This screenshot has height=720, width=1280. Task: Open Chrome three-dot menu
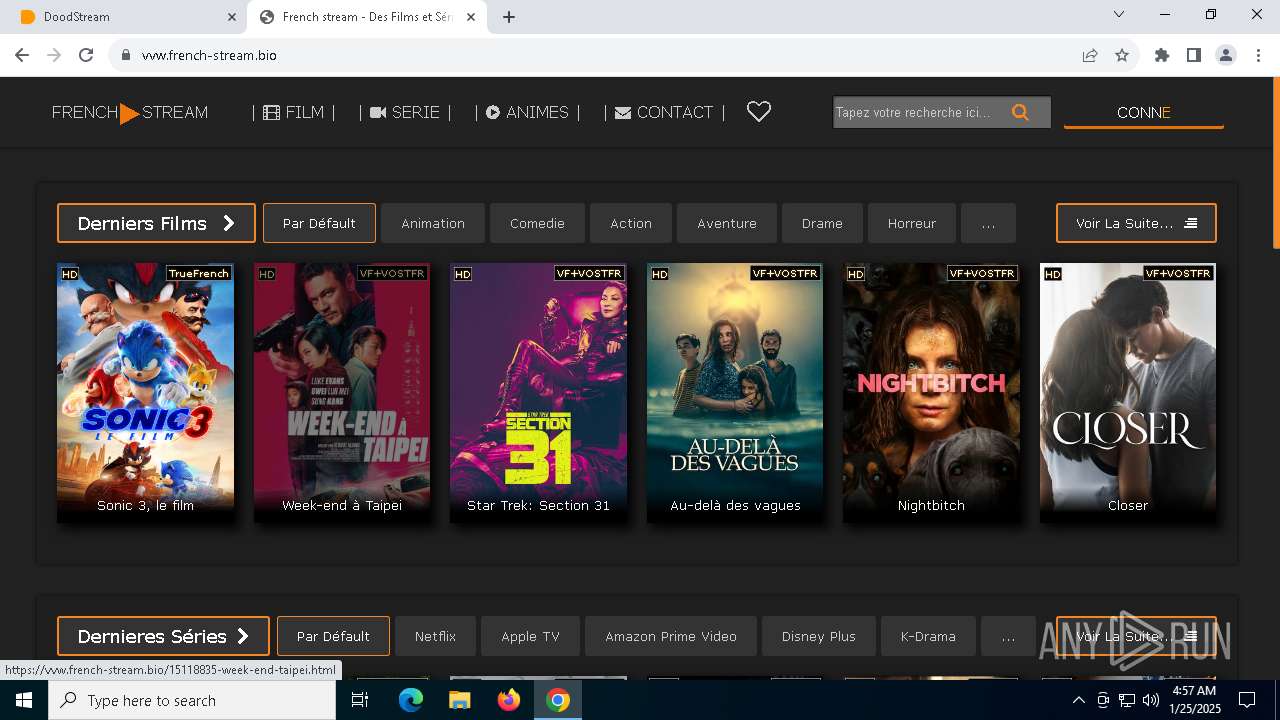click(x=1257, y=55)
